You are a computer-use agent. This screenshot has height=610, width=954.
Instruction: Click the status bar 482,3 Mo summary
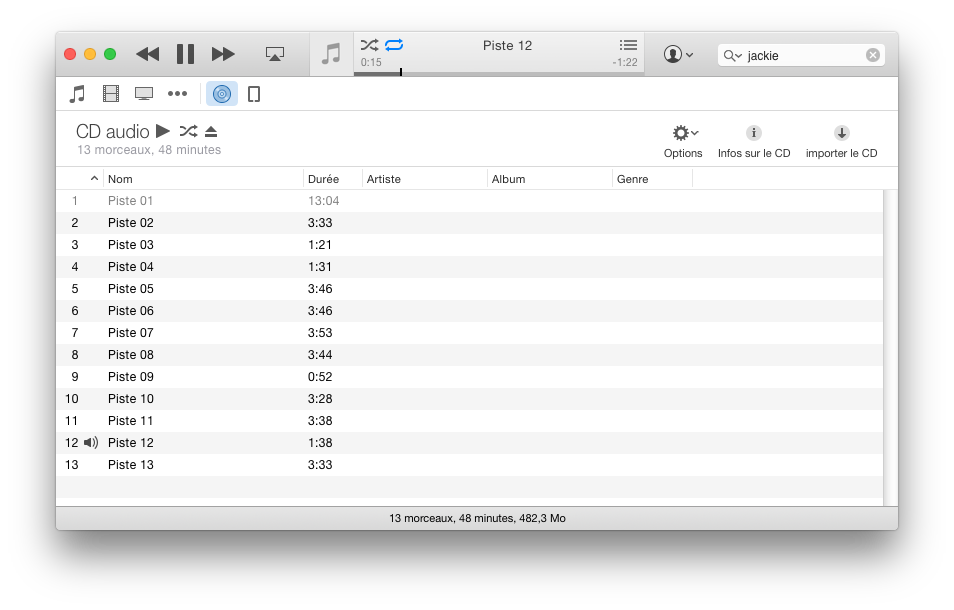478,518
